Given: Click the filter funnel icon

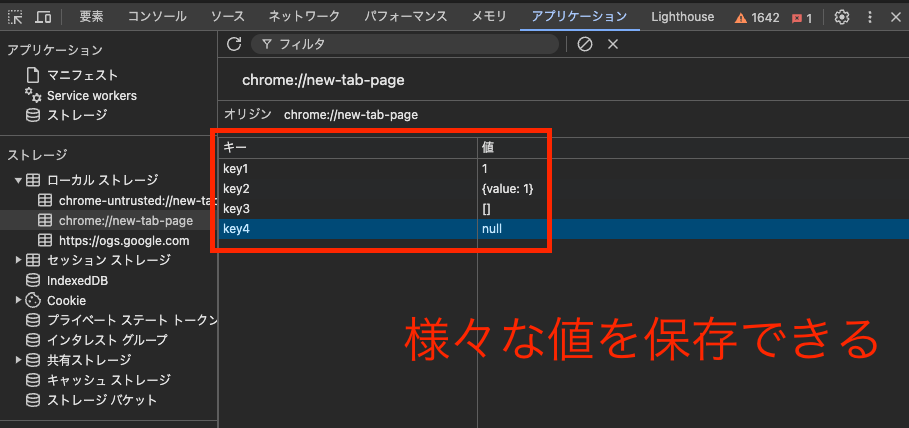Looking at the screenshot, I should (x=267, y=44).
